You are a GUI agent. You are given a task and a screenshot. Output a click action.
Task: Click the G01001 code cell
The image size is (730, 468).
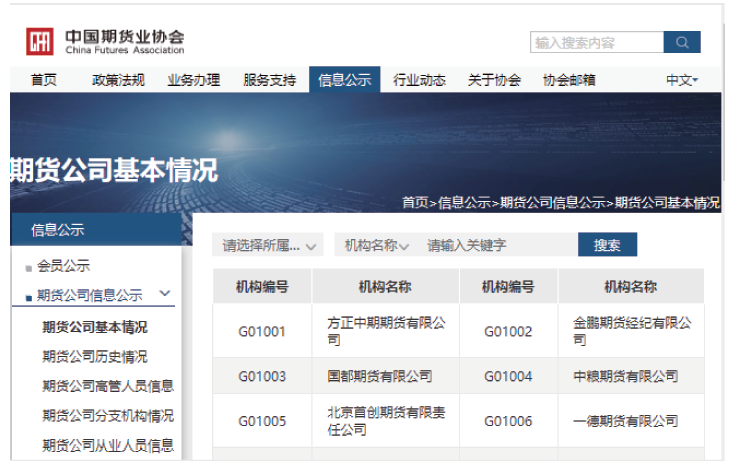(262, 332)
